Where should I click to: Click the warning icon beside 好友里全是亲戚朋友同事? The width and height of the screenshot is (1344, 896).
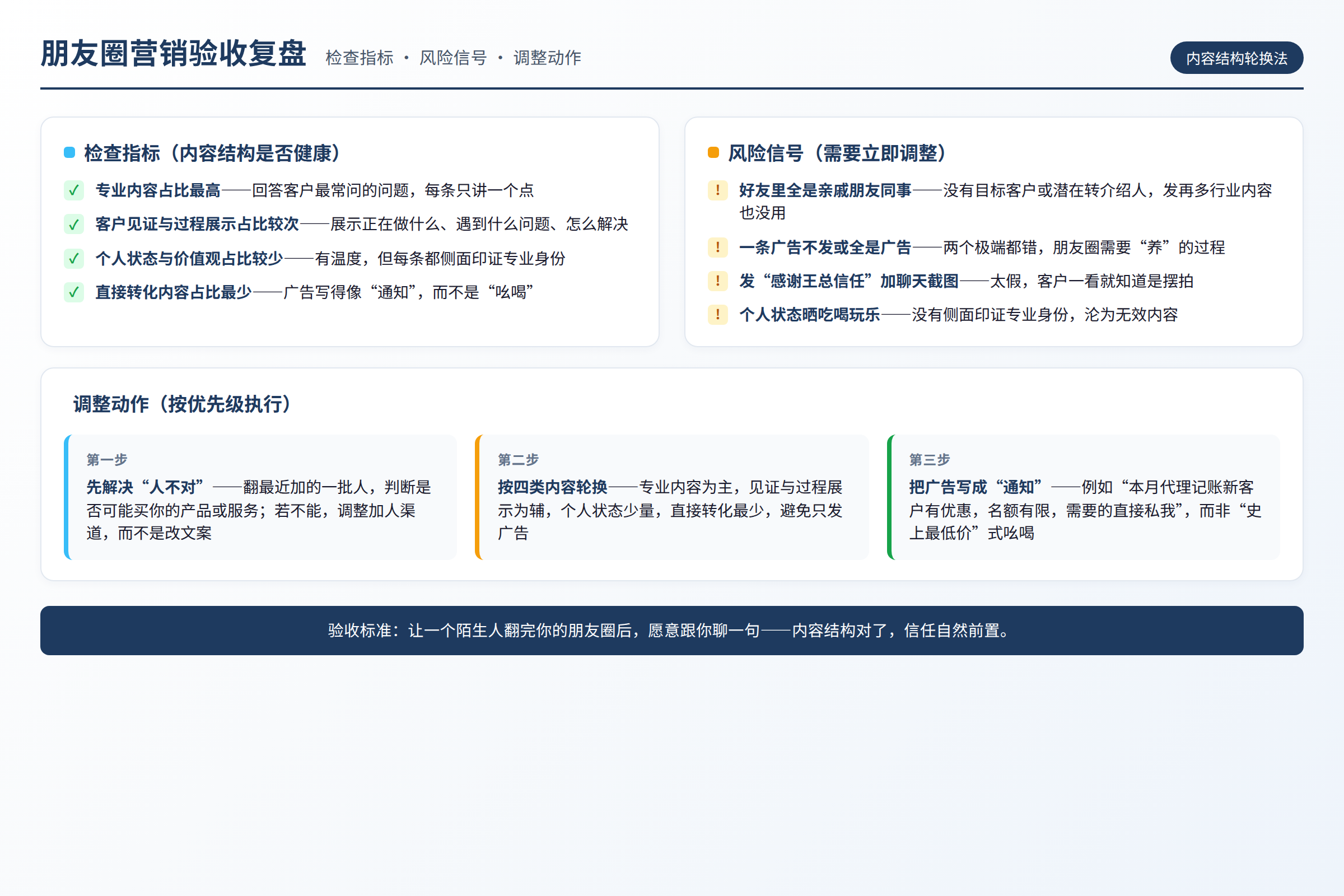coord(718,190)
